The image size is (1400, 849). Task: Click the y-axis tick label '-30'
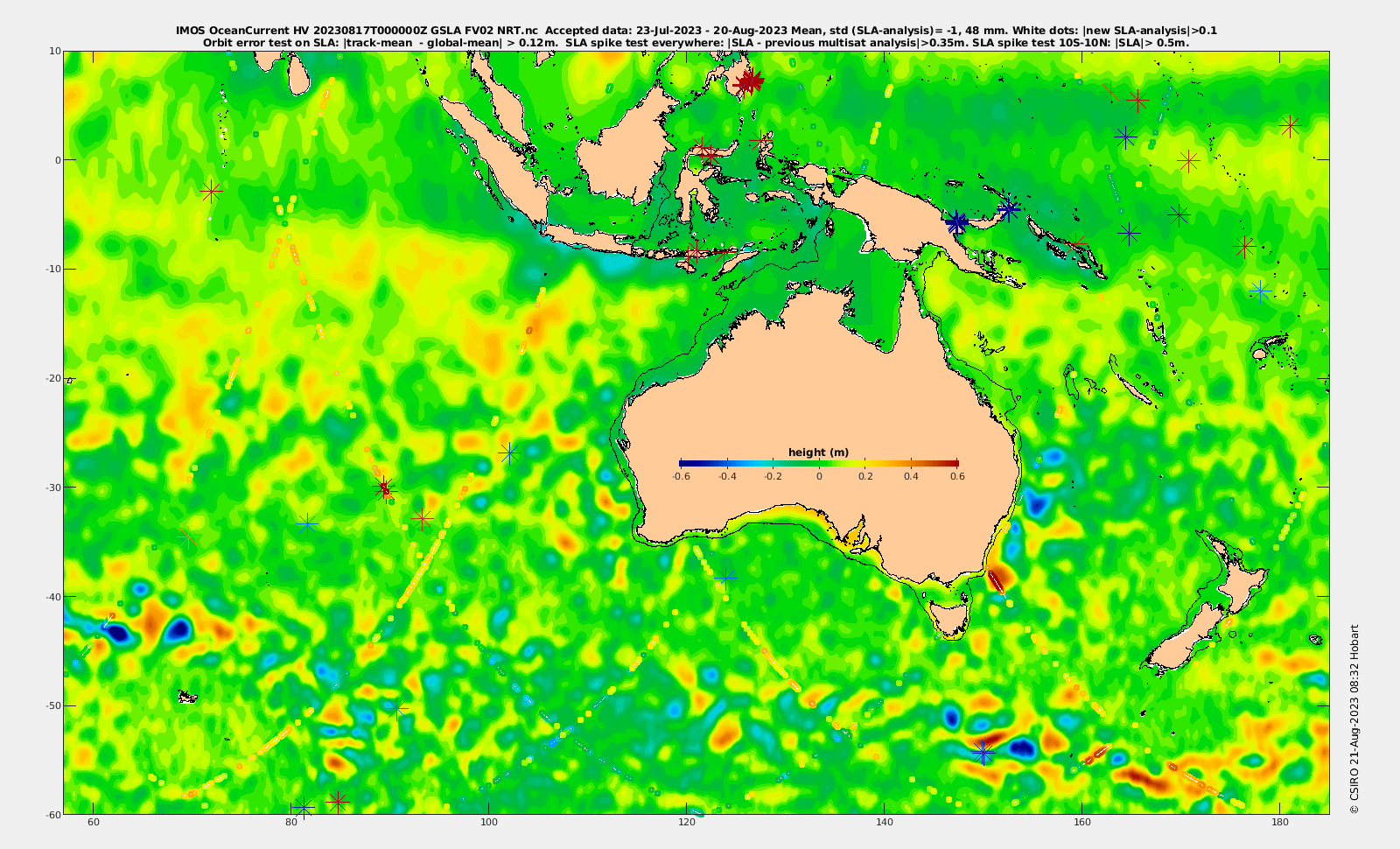coord(52,488)
